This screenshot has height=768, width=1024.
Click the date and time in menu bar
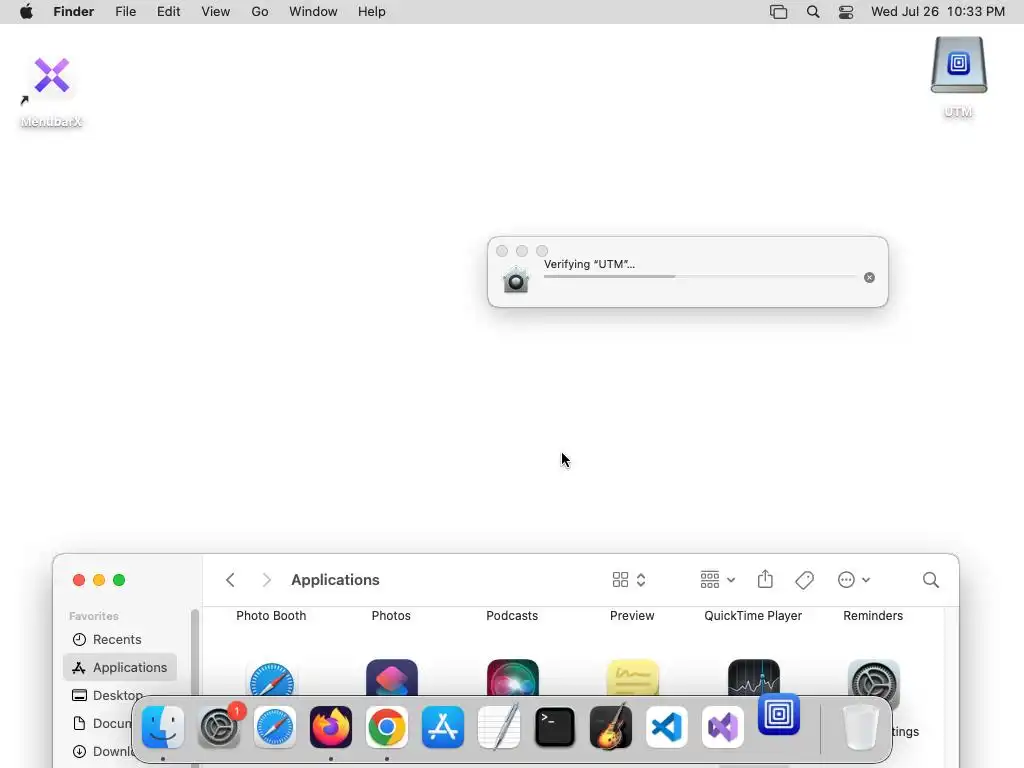[x=938, y=12]
